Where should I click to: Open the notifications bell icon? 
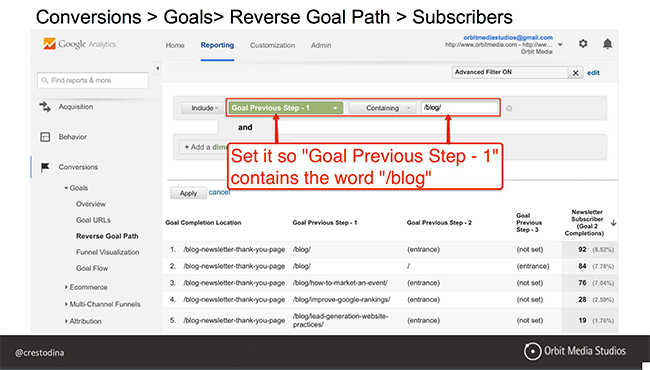coord(607,44)
